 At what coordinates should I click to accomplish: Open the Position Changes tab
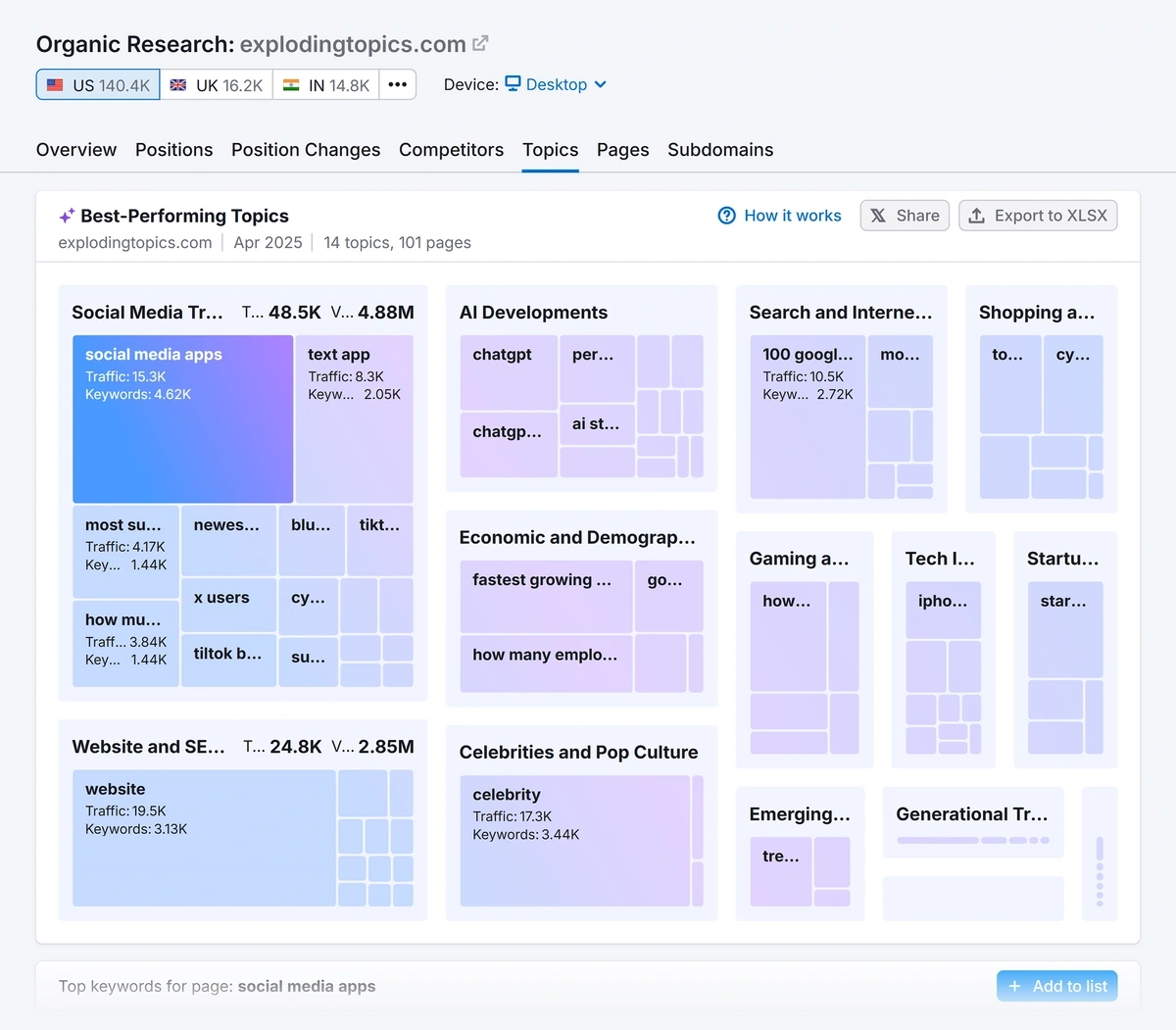point(306,150)
